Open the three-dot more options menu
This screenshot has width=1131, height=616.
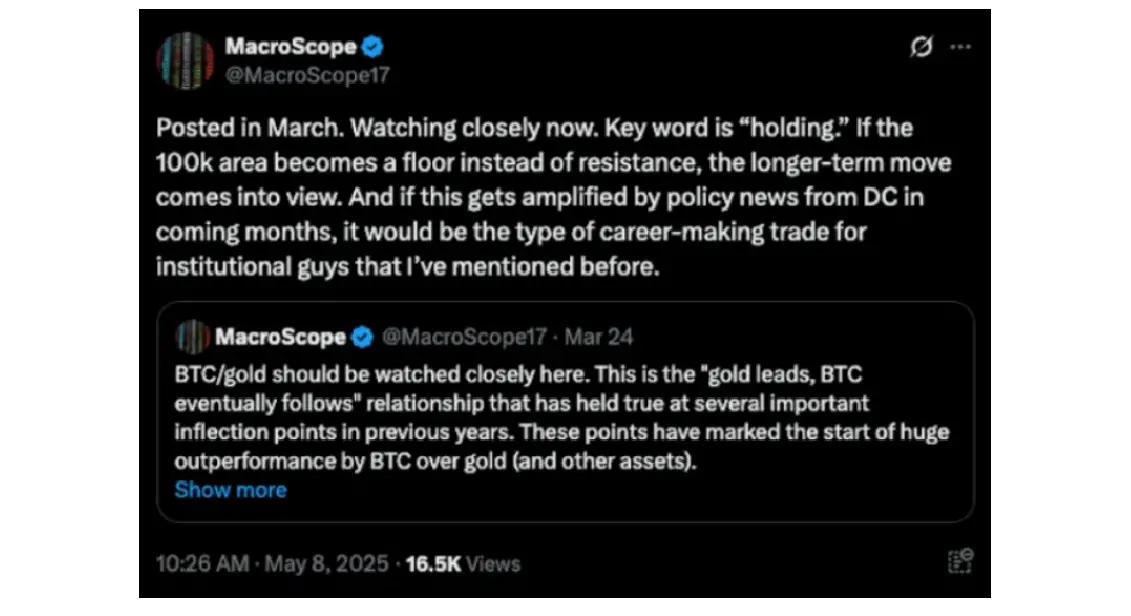[960, 47]
